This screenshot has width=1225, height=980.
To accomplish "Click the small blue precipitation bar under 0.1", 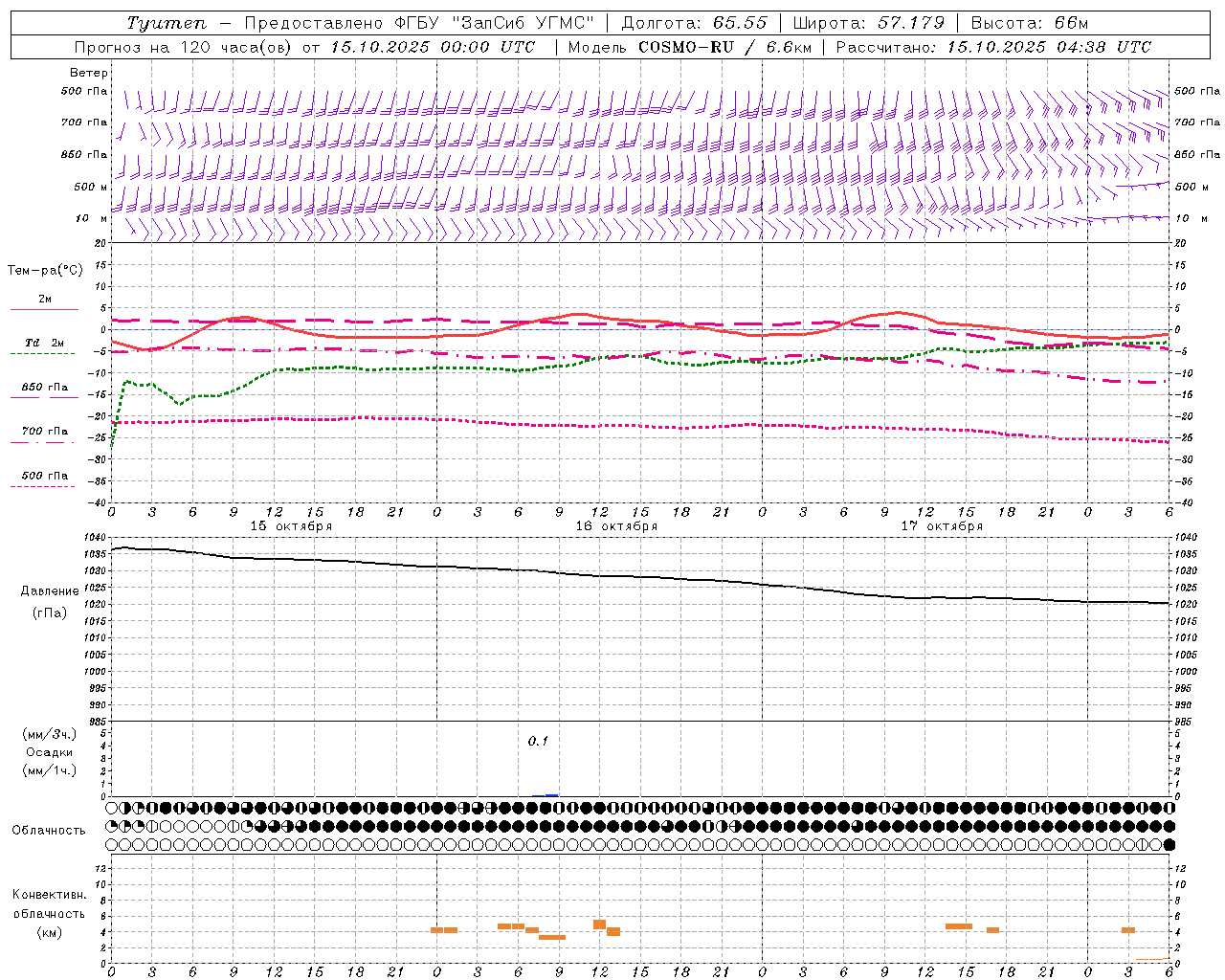I will click(x=551, y=794).
